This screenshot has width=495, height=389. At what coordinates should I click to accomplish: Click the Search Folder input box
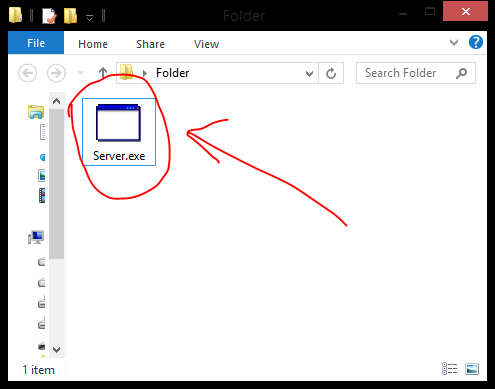tap(416, 73)
